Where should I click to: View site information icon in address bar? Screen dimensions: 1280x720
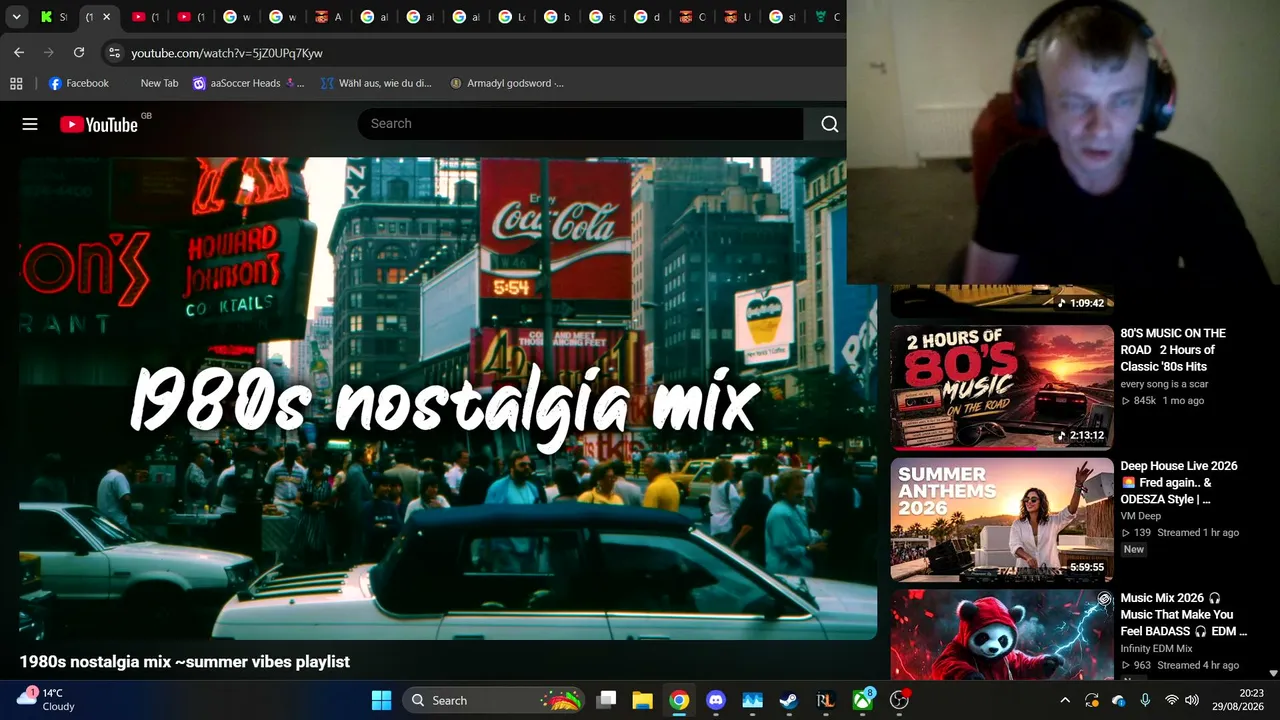tap(113, 52)
